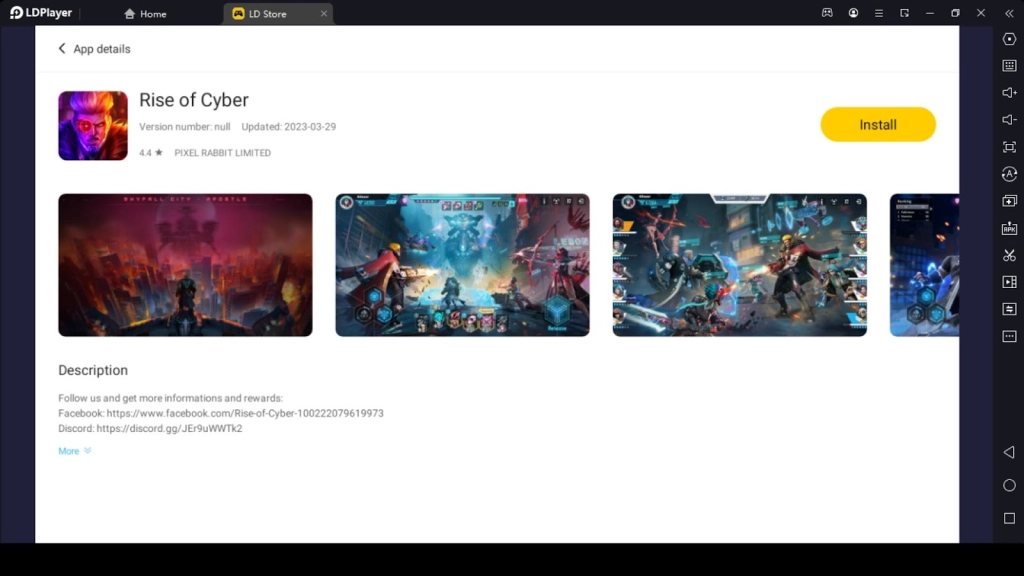Expand the full game description via More

pos(70,451)
